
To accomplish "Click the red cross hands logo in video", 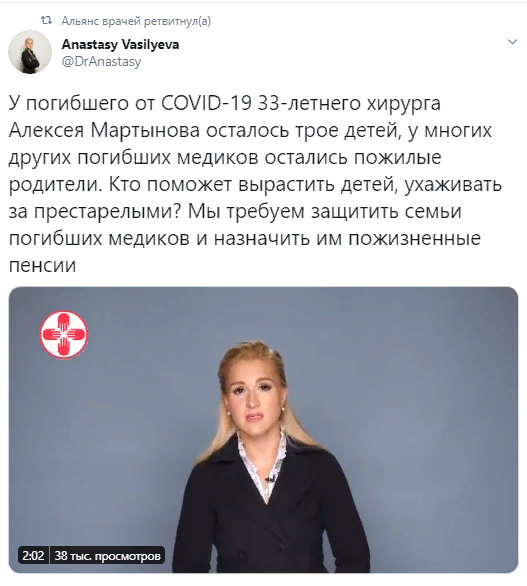I will tap(64, 334).
